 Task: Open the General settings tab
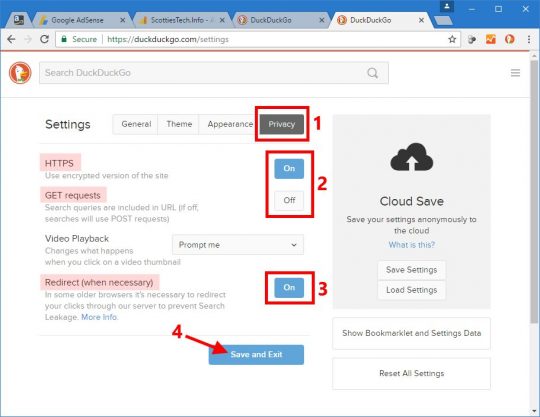point(136,124)
